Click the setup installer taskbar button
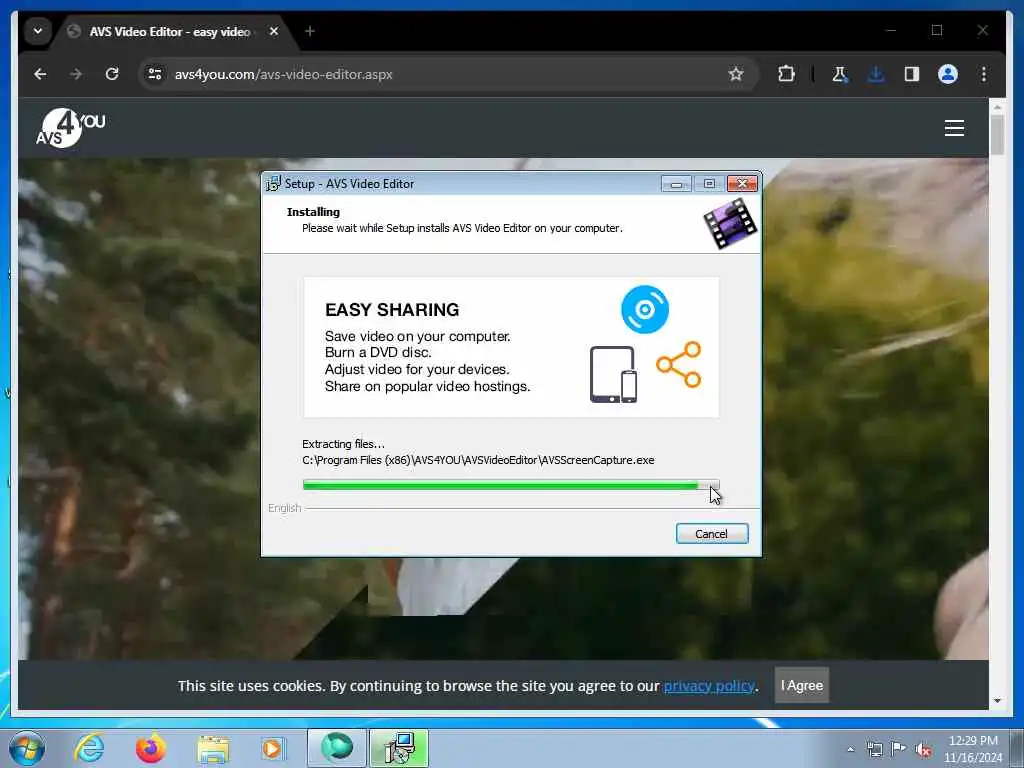The image size is (1024, 768). 399,748
